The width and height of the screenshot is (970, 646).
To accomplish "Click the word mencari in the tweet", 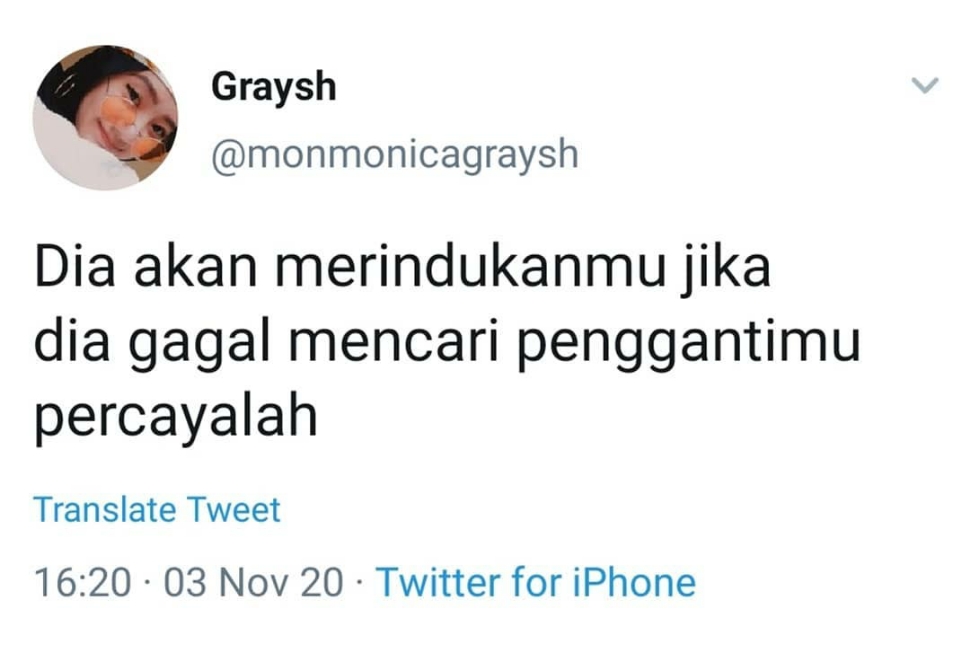I will 393,342.
